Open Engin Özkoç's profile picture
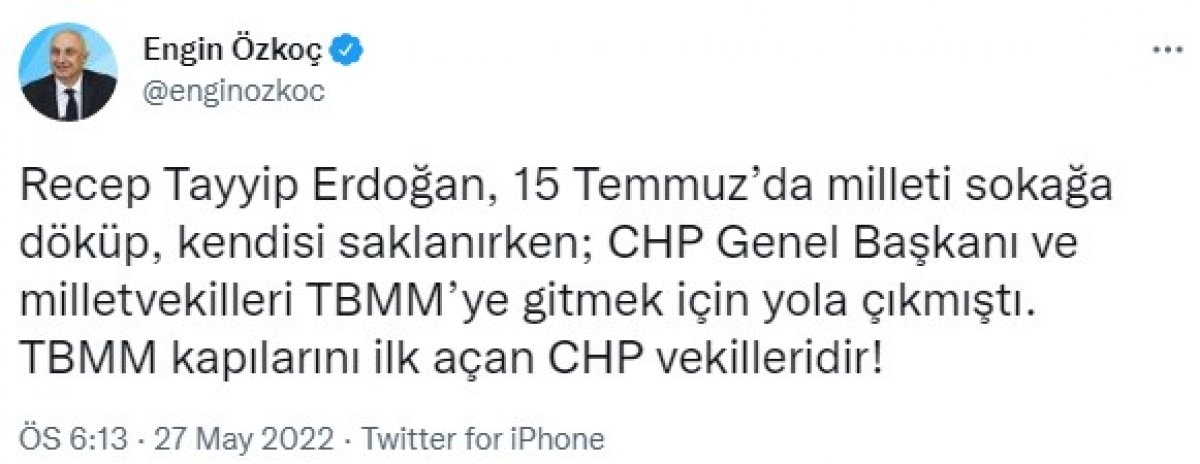Image resolution: width=1200 pixels, height=464 pixels. coord(68,71)
